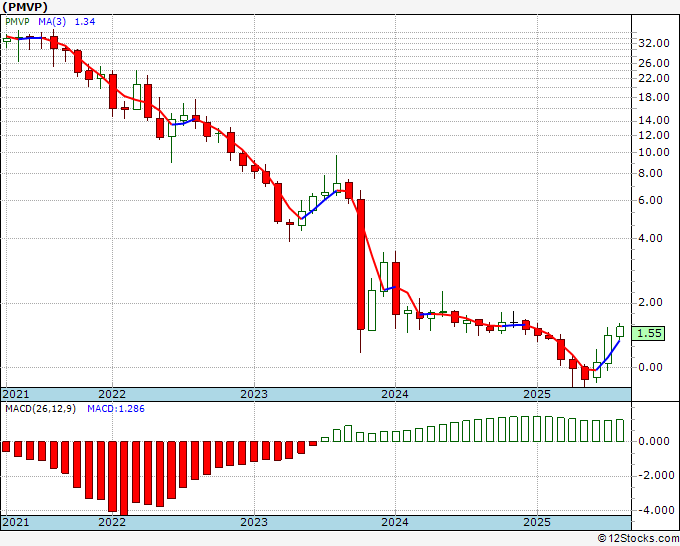Screen dimensions: 680x546
Task: Select 2022 on the MACD panel time axis
Action: pyautogui.click(x=112, y=522)
